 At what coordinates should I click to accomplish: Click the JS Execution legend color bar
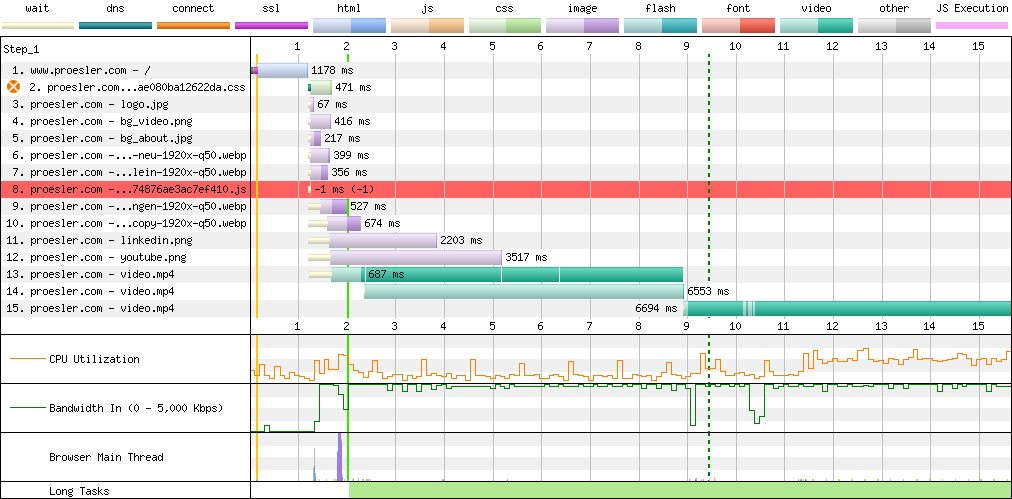point(973,26)
